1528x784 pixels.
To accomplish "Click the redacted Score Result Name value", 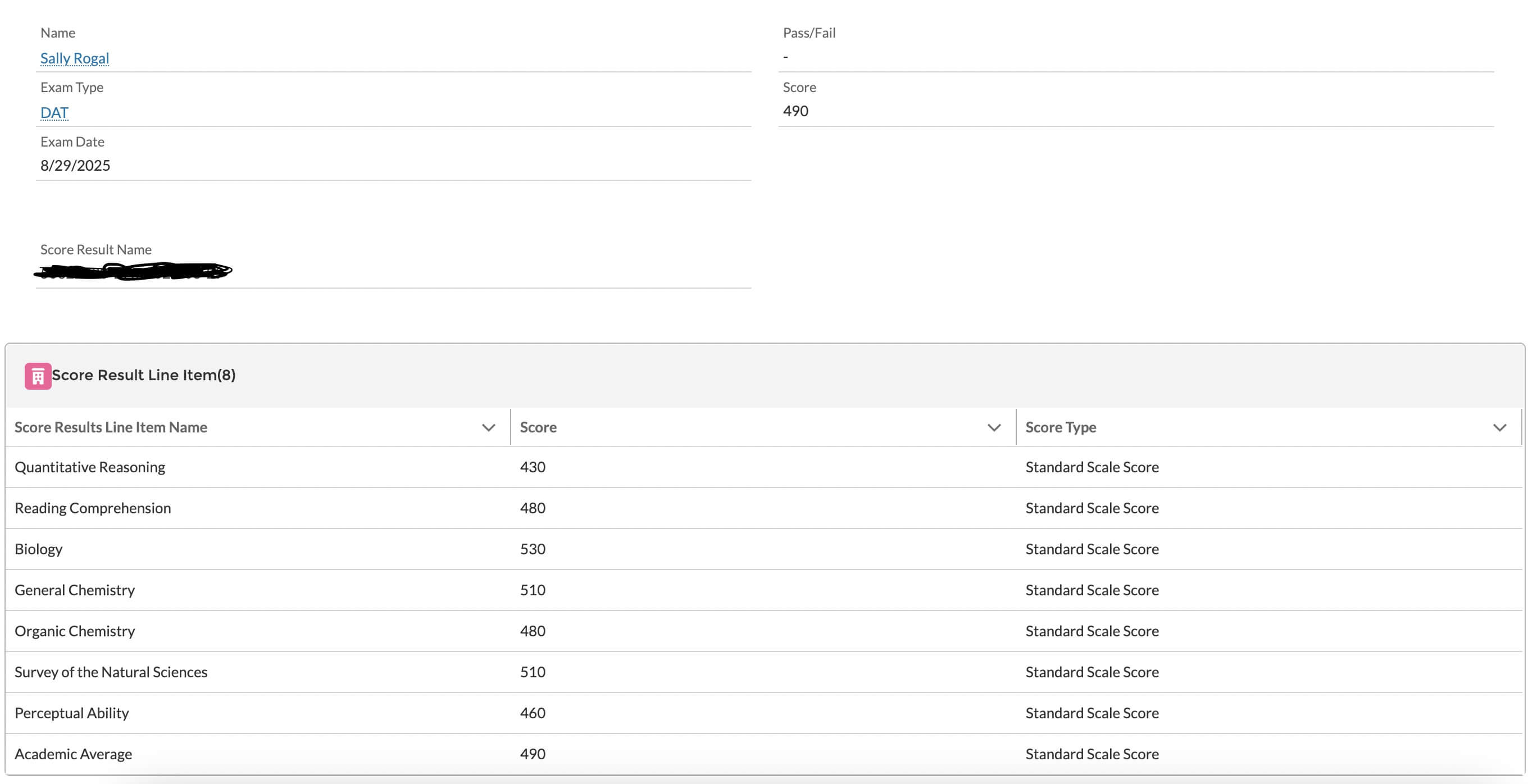I will tap(134, 272).
